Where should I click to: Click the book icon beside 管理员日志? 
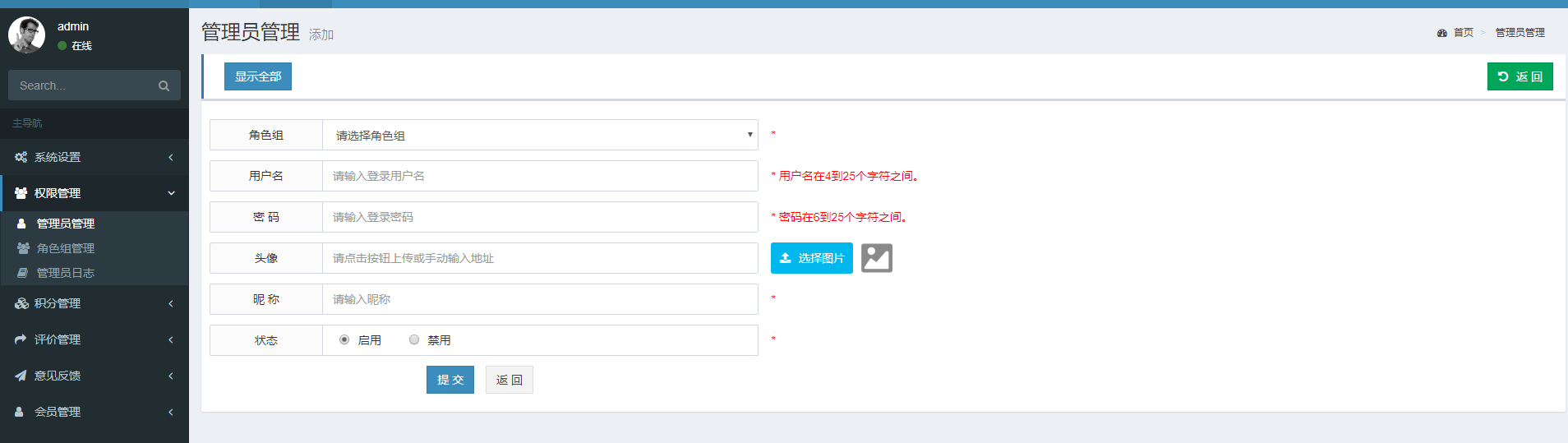click(x=22, y=273)
